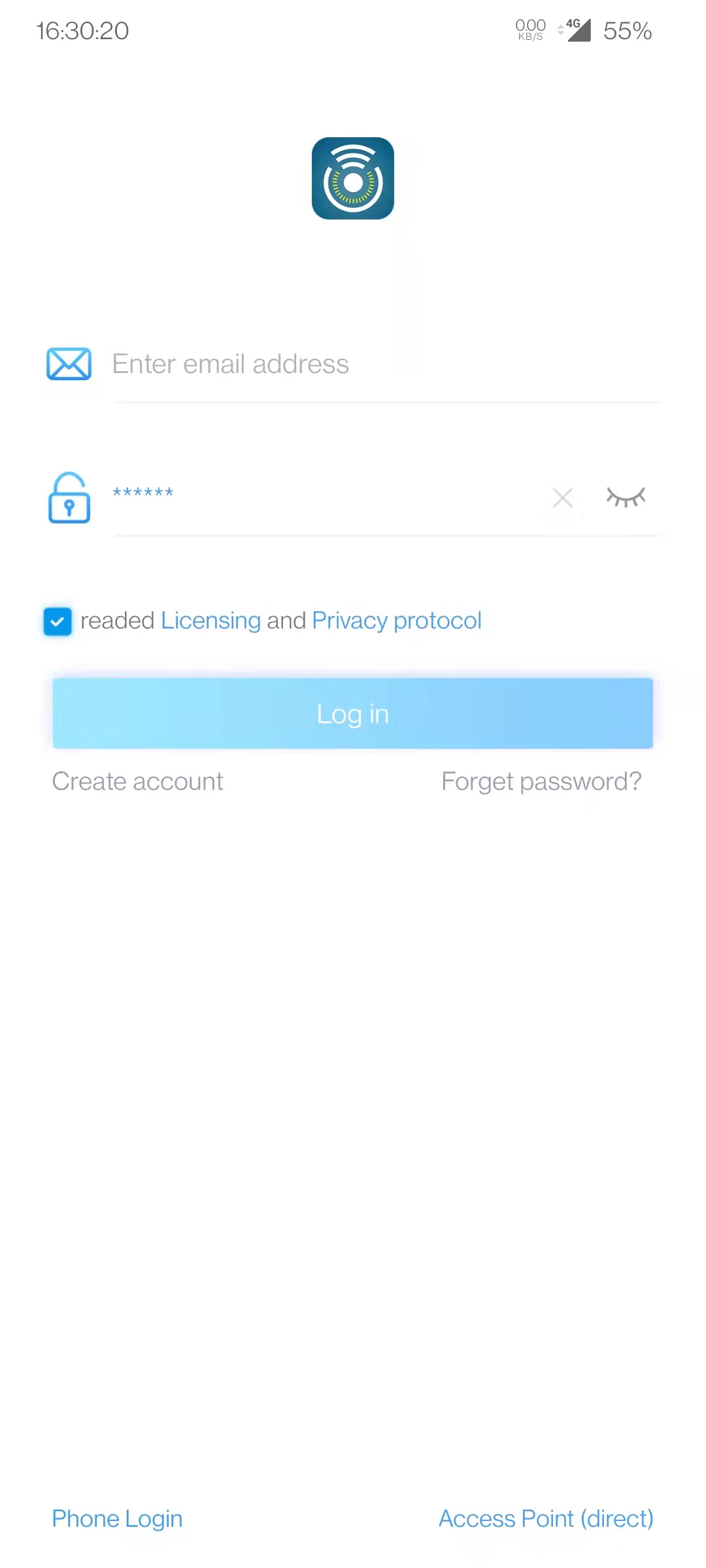
Task: Focus the Enter email address field
Action: point(386,364)
